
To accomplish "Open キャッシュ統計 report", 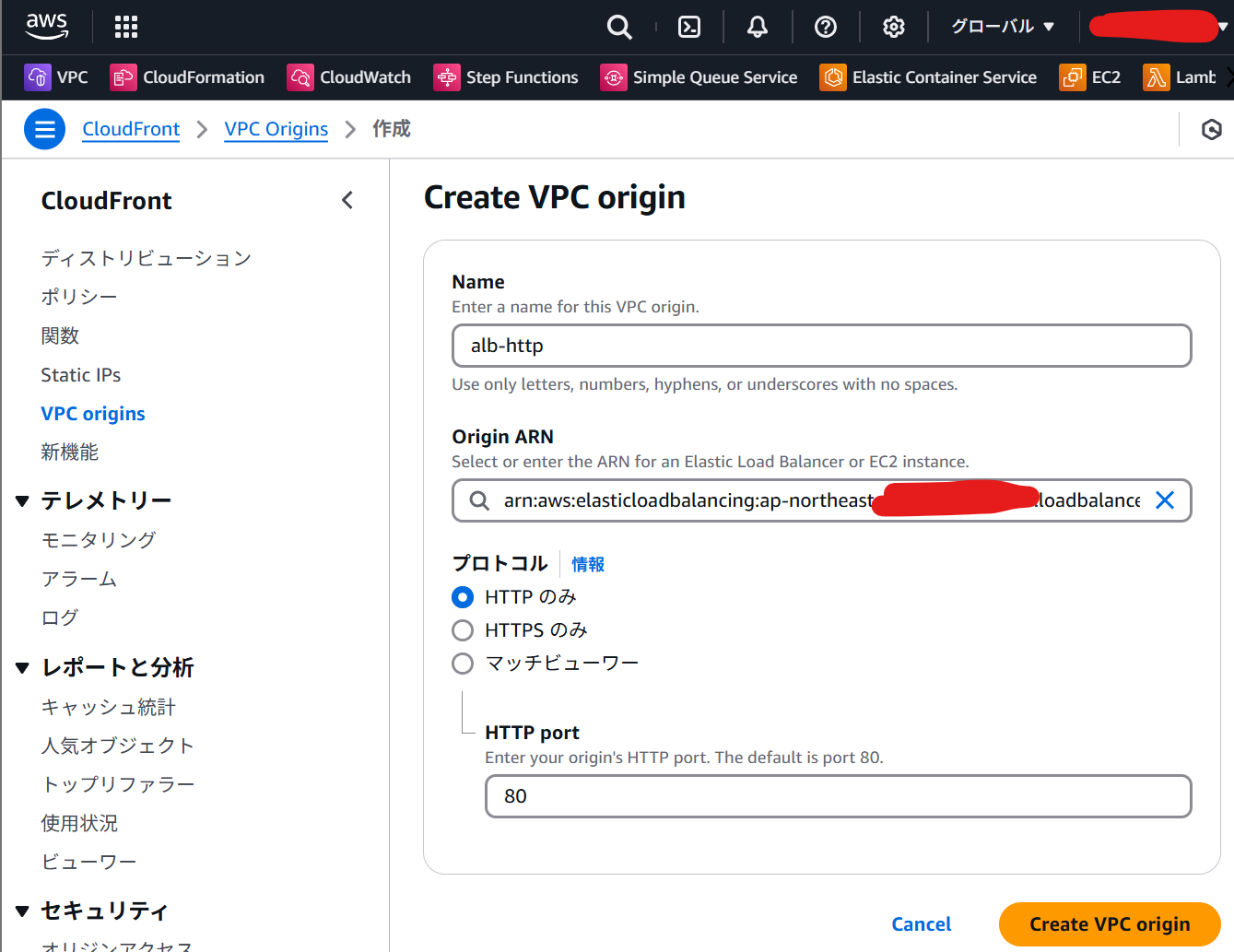I will (109, 707).
